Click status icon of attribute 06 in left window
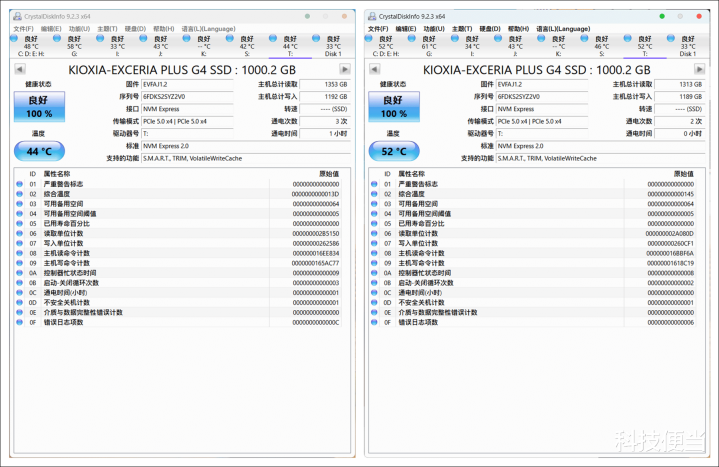Screen dimensions: 719x467 (19, 234)
